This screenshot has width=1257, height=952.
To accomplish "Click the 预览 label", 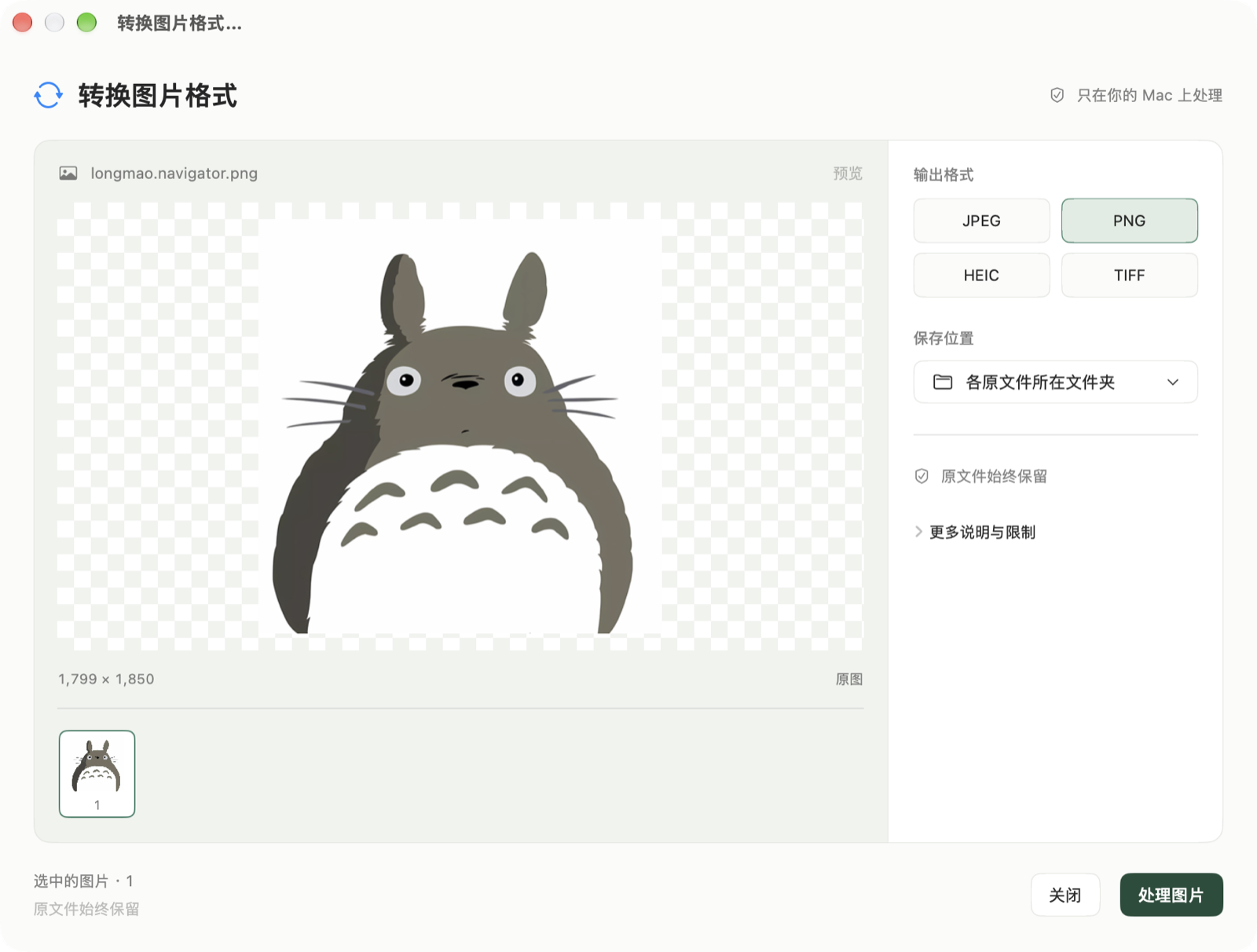I will pyautogui.click(x=848, y=174).
